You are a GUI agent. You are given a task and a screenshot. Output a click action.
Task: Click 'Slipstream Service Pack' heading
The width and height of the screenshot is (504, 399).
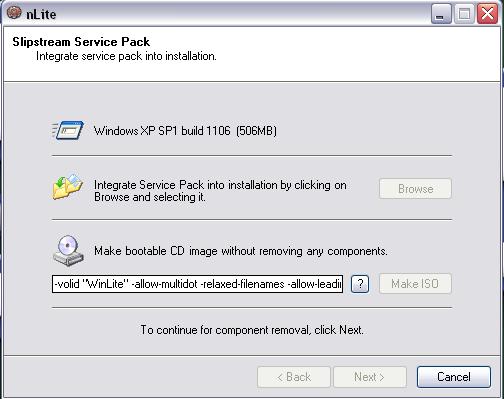(81, 42)
